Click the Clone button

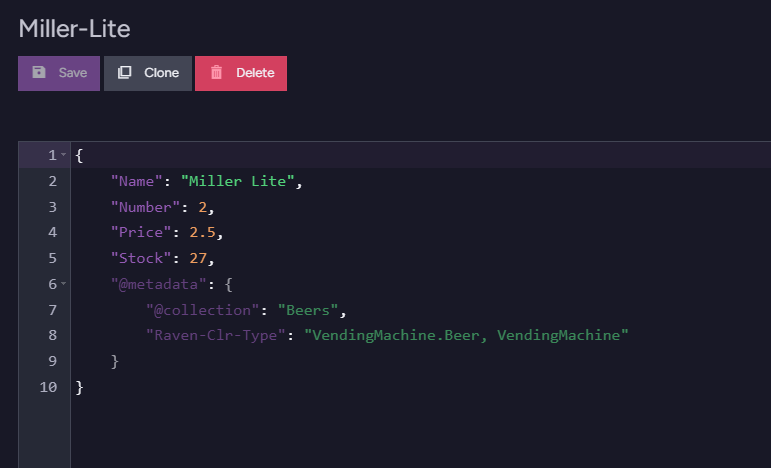(148, 73)
